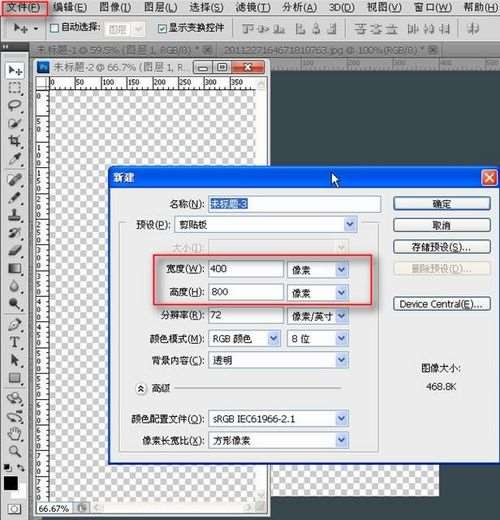Screen dimensions: 500x520
Task: Confirm the New dialog with 确定
Action: pyautogui.click(x=442, y=204)
